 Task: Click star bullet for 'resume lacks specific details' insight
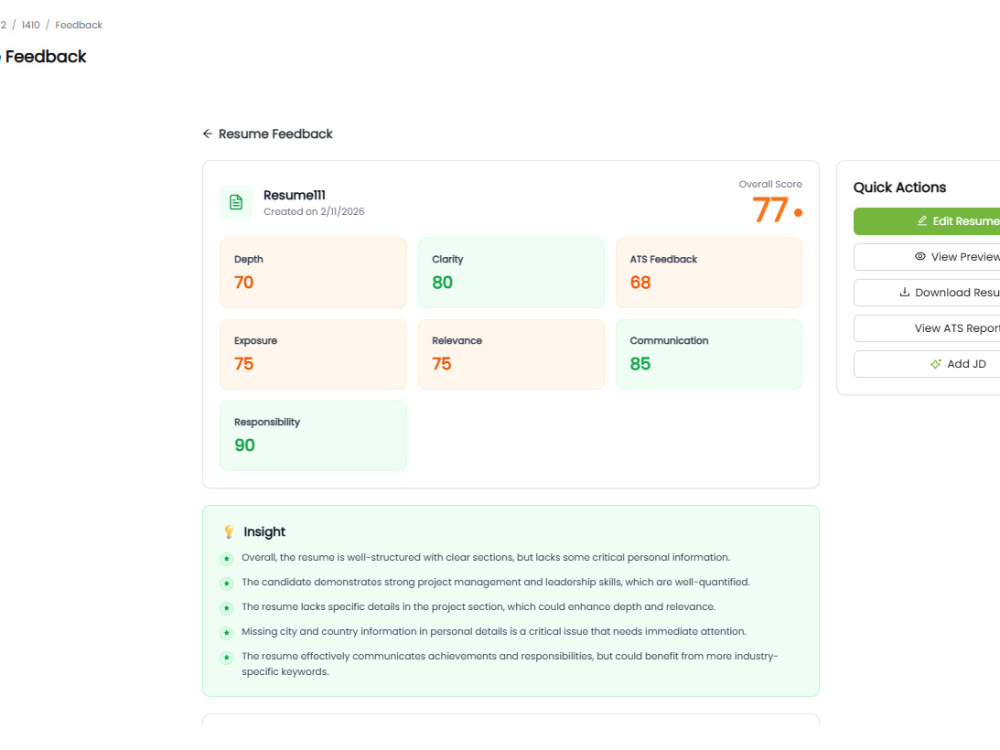point(226,608)
